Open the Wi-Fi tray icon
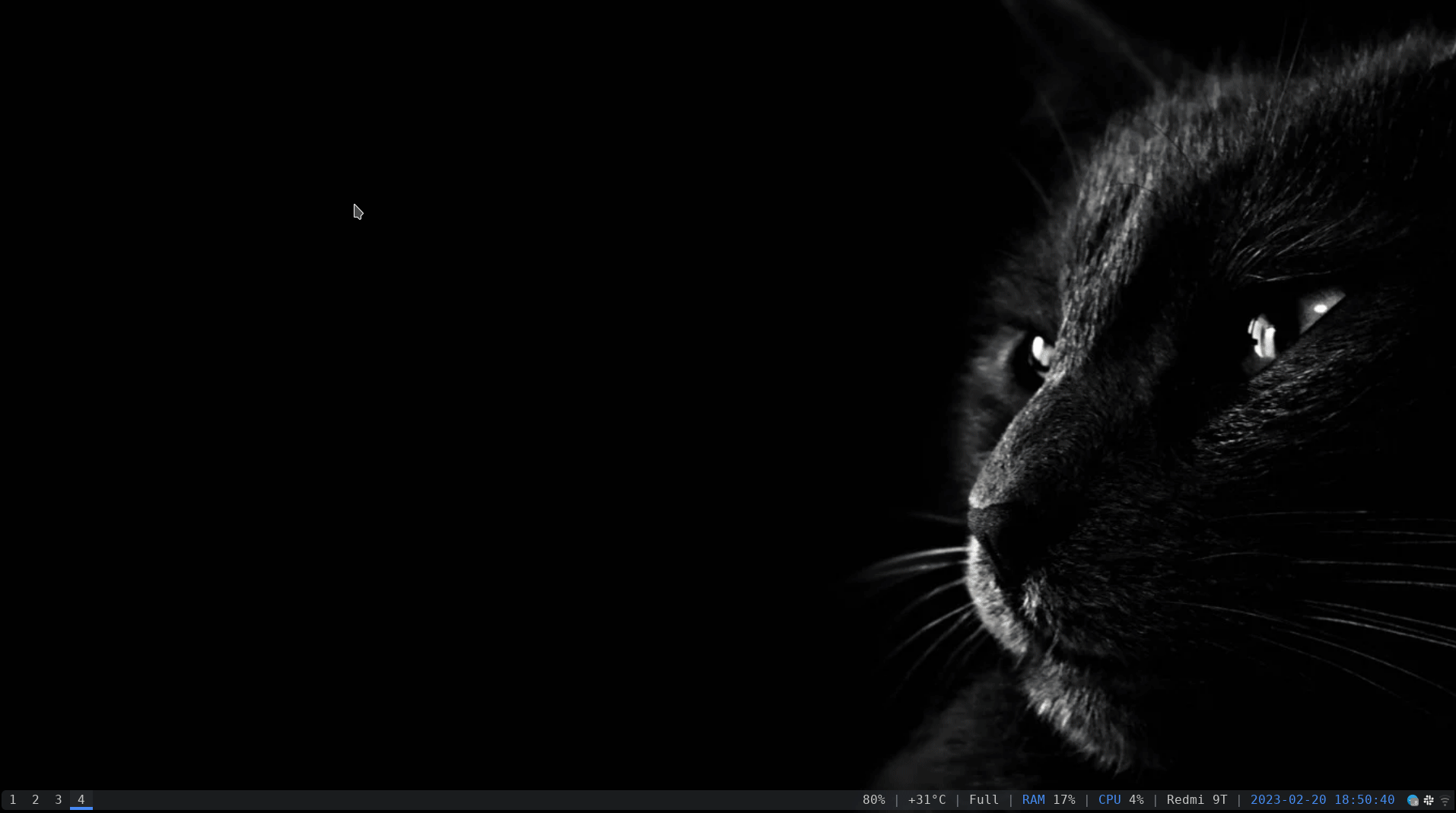Image resolution: width=1456 pixels, height=813 pixels. pyautogui.click(x=1445, y=800)
